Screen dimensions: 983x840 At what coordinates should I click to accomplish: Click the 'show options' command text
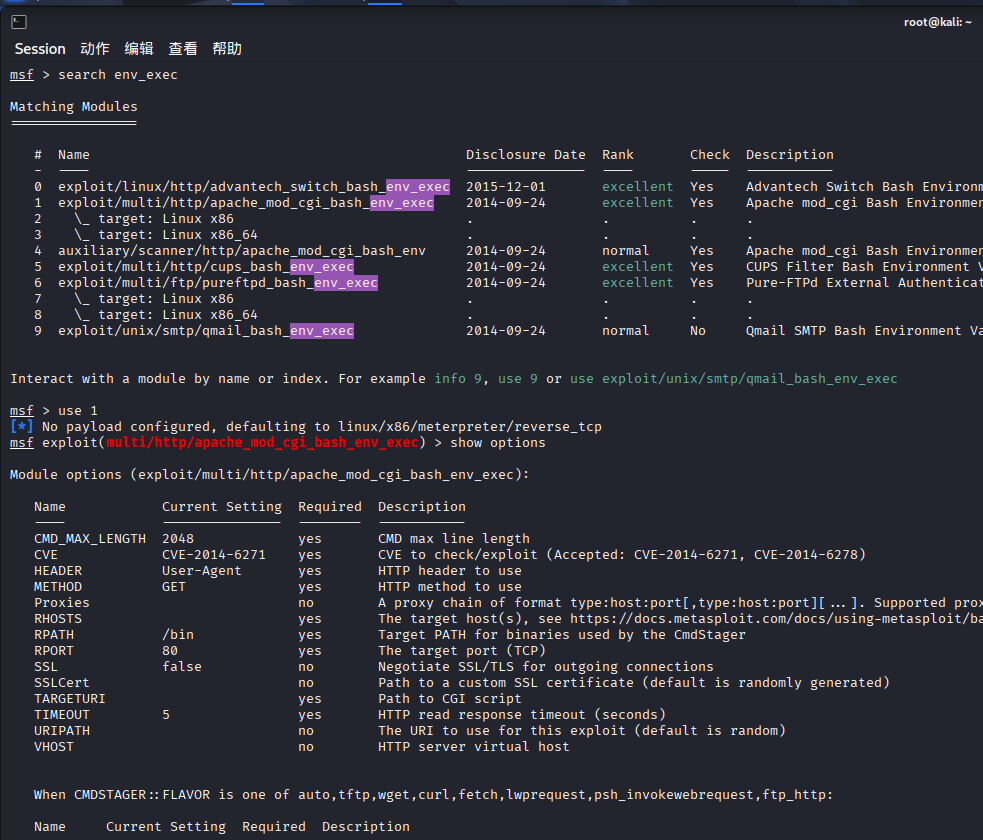498,443
